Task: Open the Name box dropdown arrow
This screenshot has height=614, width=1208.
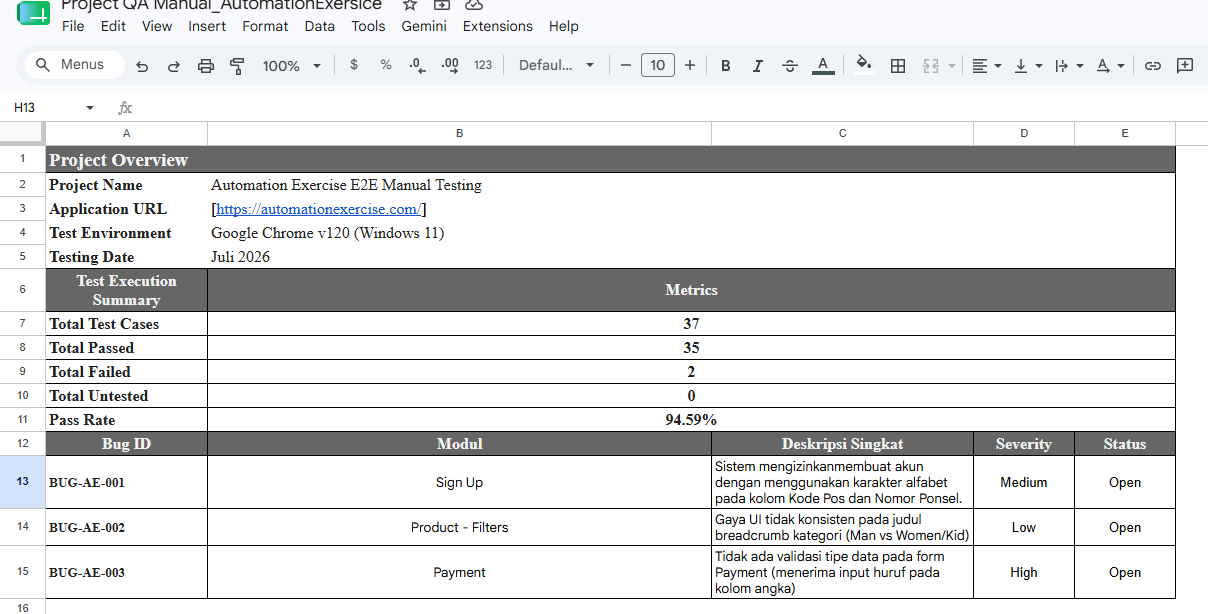Action: 90,107
